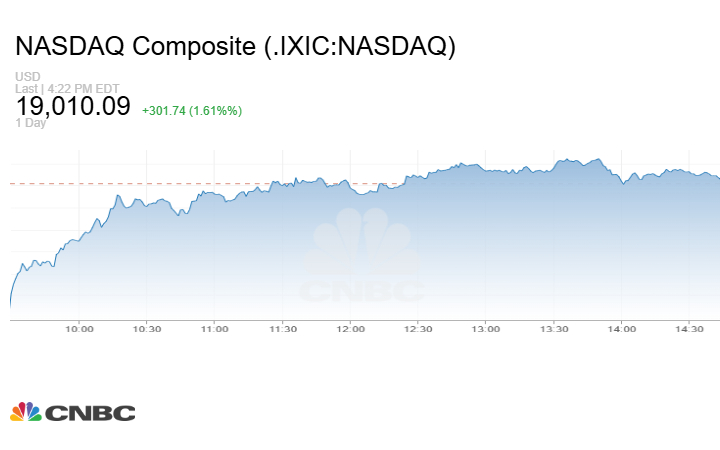Select the 14:00 mark on the time axis

pos(622,329)
